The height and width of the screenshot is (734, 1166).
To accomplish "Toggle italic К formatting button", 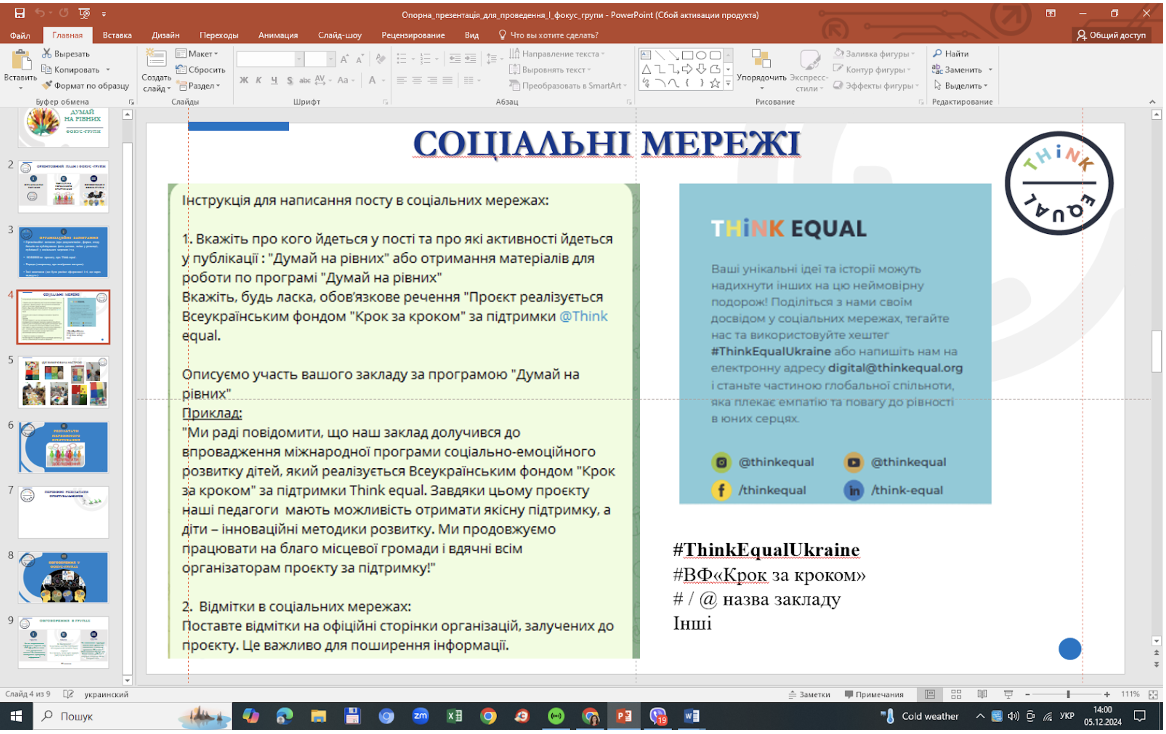I will coord(259,80).
